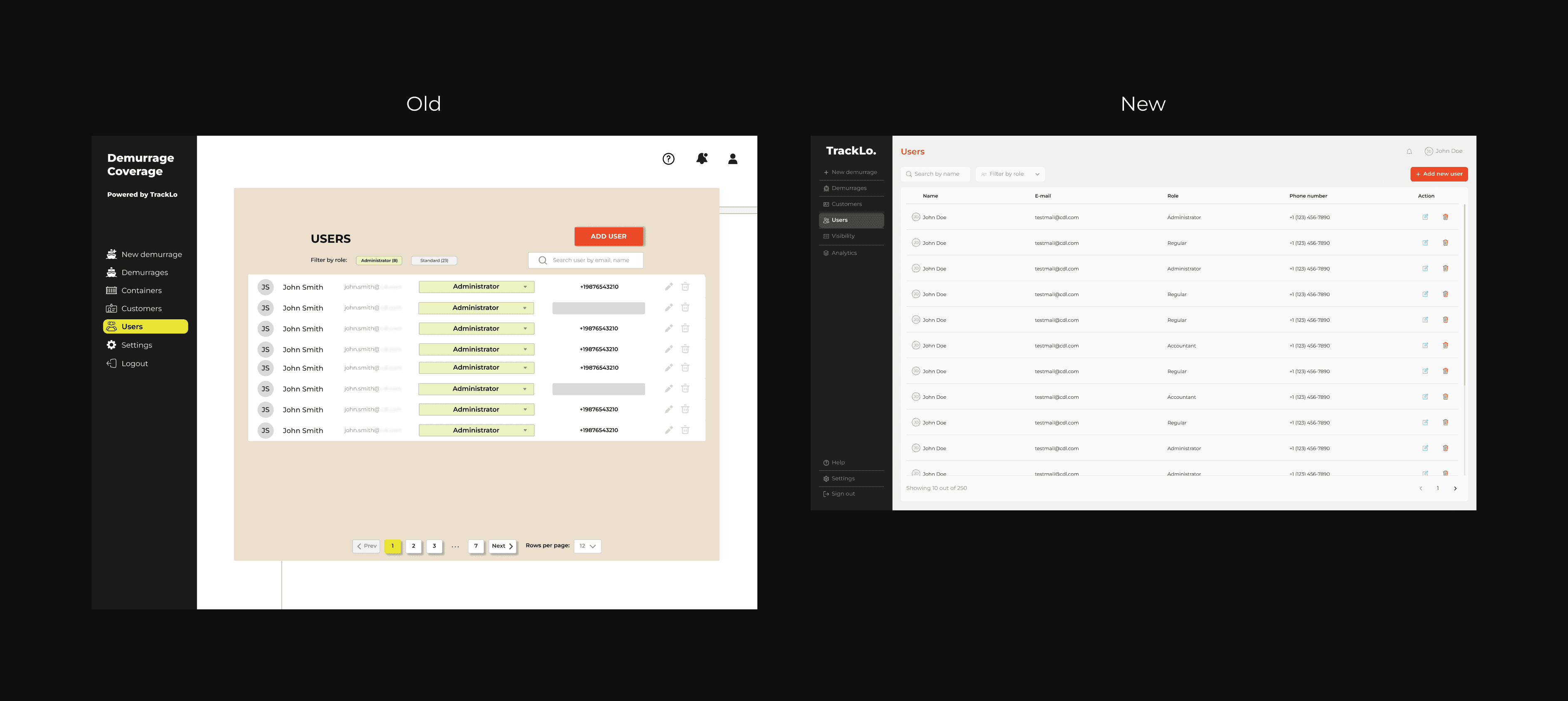Focus the Search by name field
Image resolution: width=1568 pixels, height=701 pixels.
(936, 174)
